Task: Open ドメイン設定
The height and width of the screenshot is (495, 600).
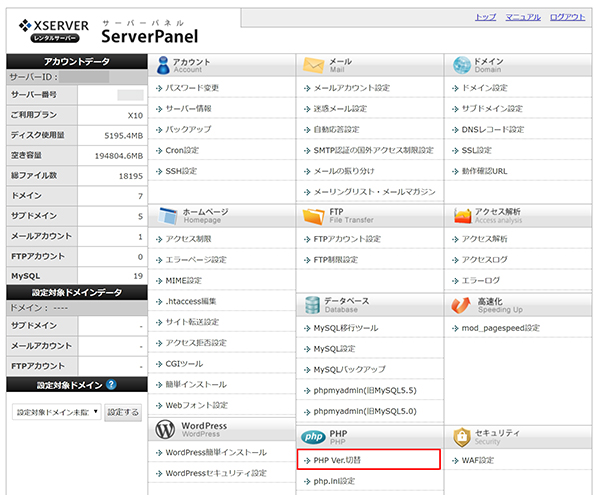Action: 485,88
